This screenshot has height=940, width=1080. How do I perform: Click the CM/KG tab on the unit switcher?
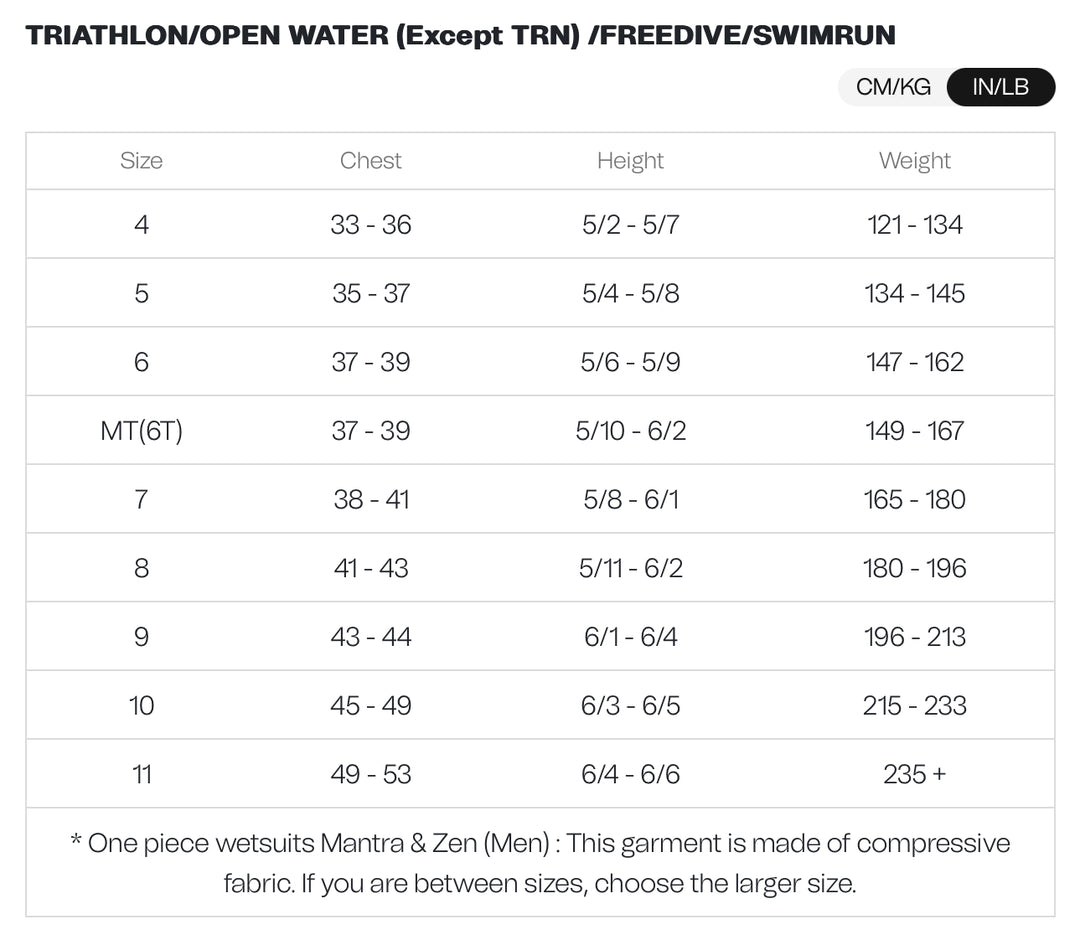tap(893, 87)
